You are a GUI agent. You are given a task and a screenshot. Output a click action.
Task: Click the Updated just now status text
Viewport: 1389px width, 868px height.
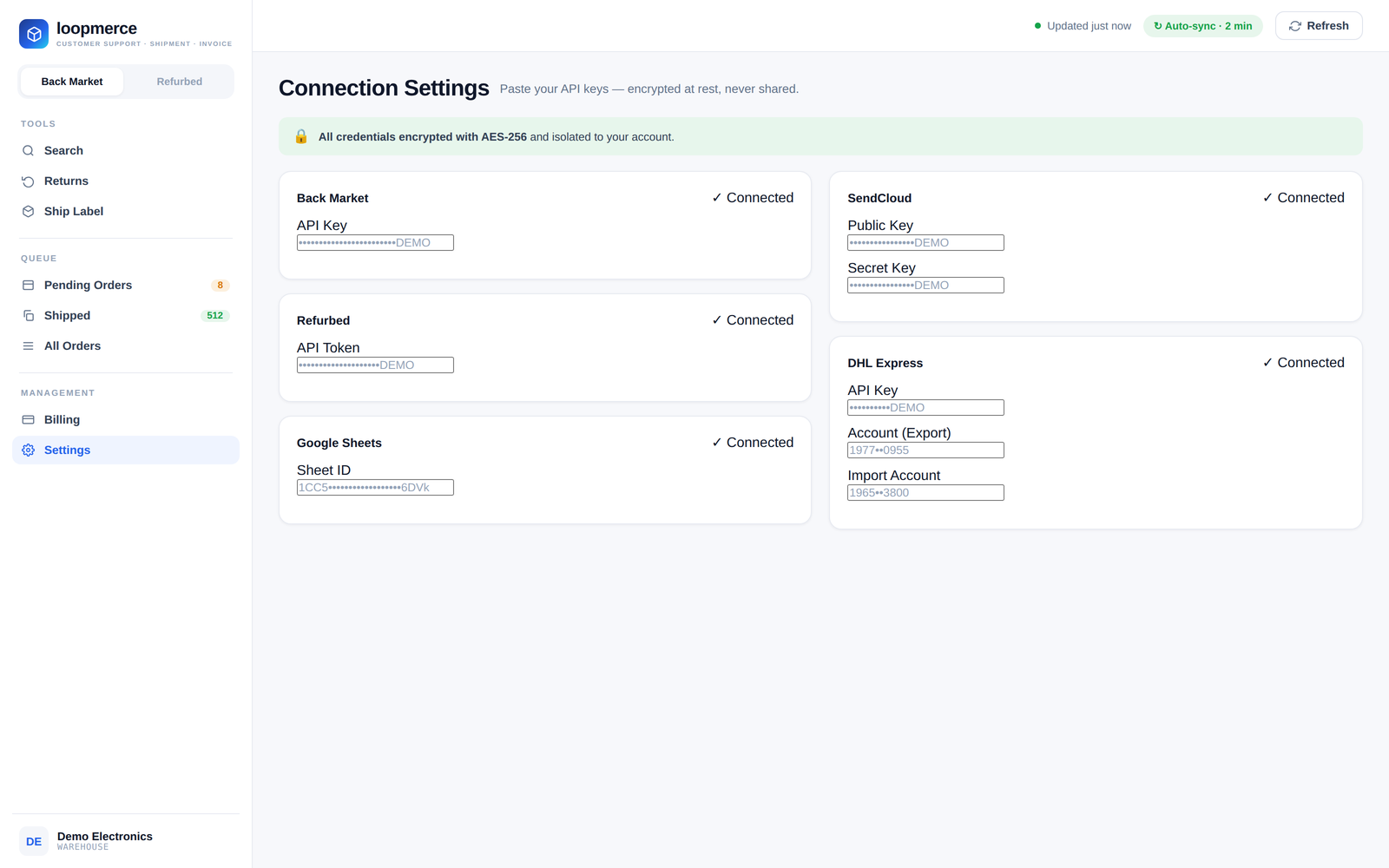coord(1089,26)
